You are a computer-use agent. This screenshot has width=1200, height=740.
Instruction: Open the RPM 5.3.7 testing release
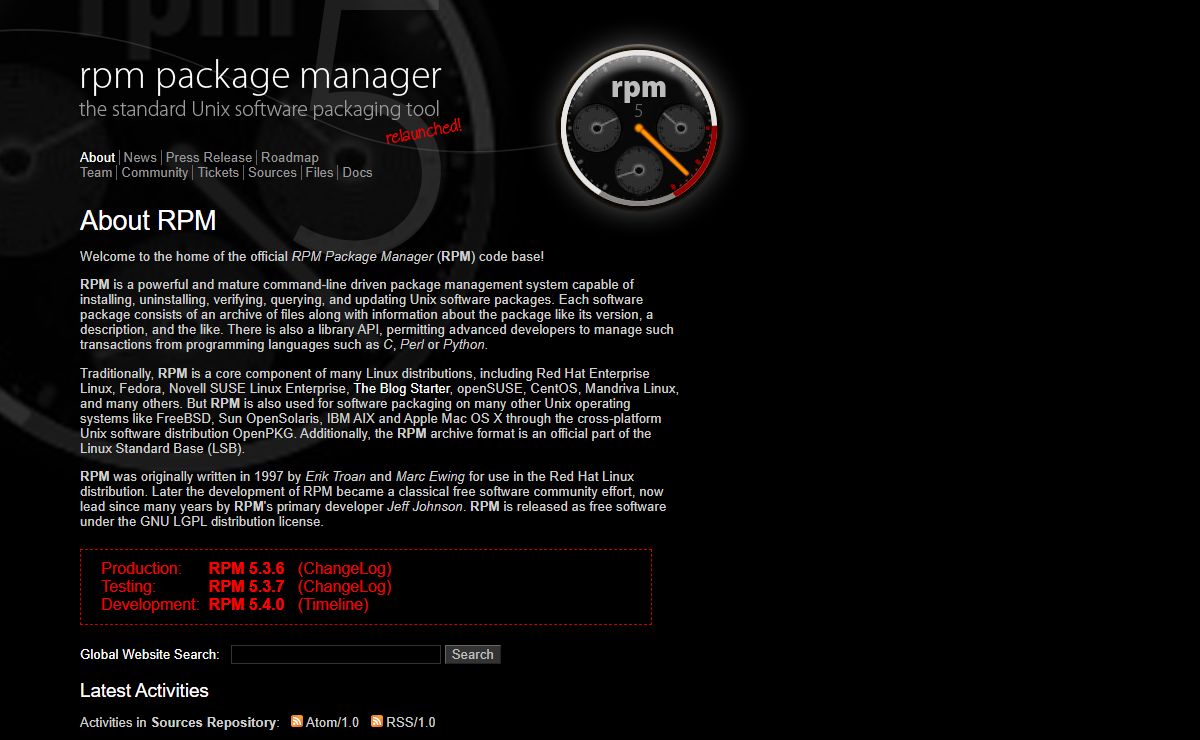tap(247, 586)
